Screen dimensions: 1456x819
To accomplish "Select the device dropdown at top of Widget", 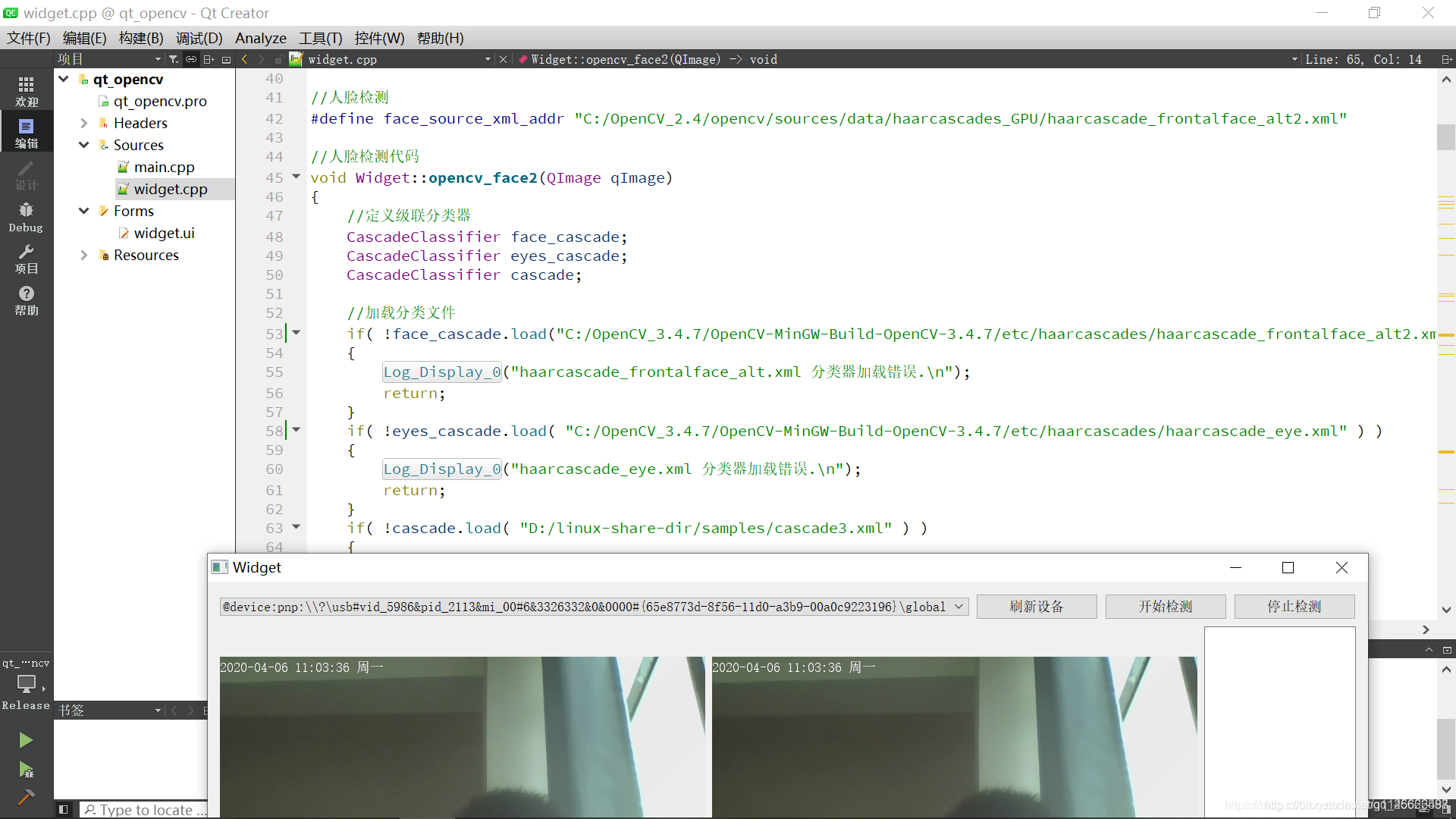I will click(x=590, y=605).
